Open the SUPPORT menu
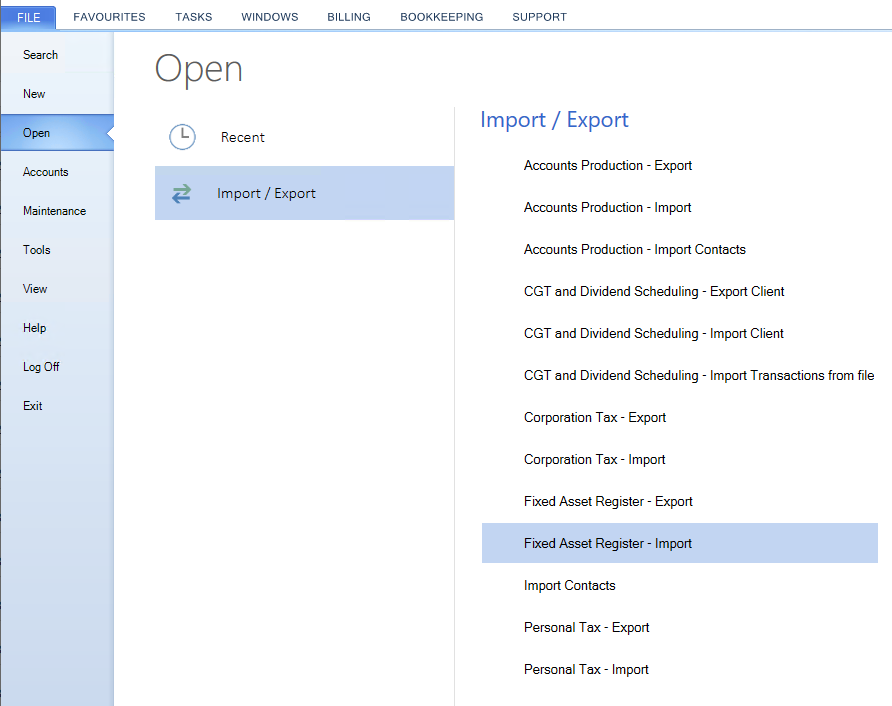The width and height of the screenshot is (892, 706). [539, 17]
